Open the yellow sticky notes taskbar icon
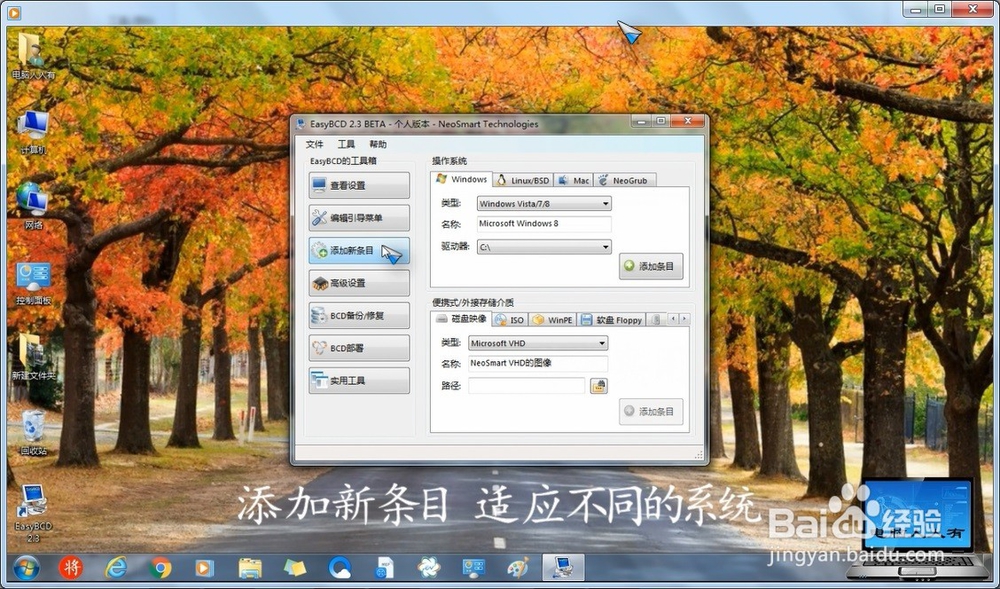Viewport: 1000px width, 589px height. coord(295,567)
